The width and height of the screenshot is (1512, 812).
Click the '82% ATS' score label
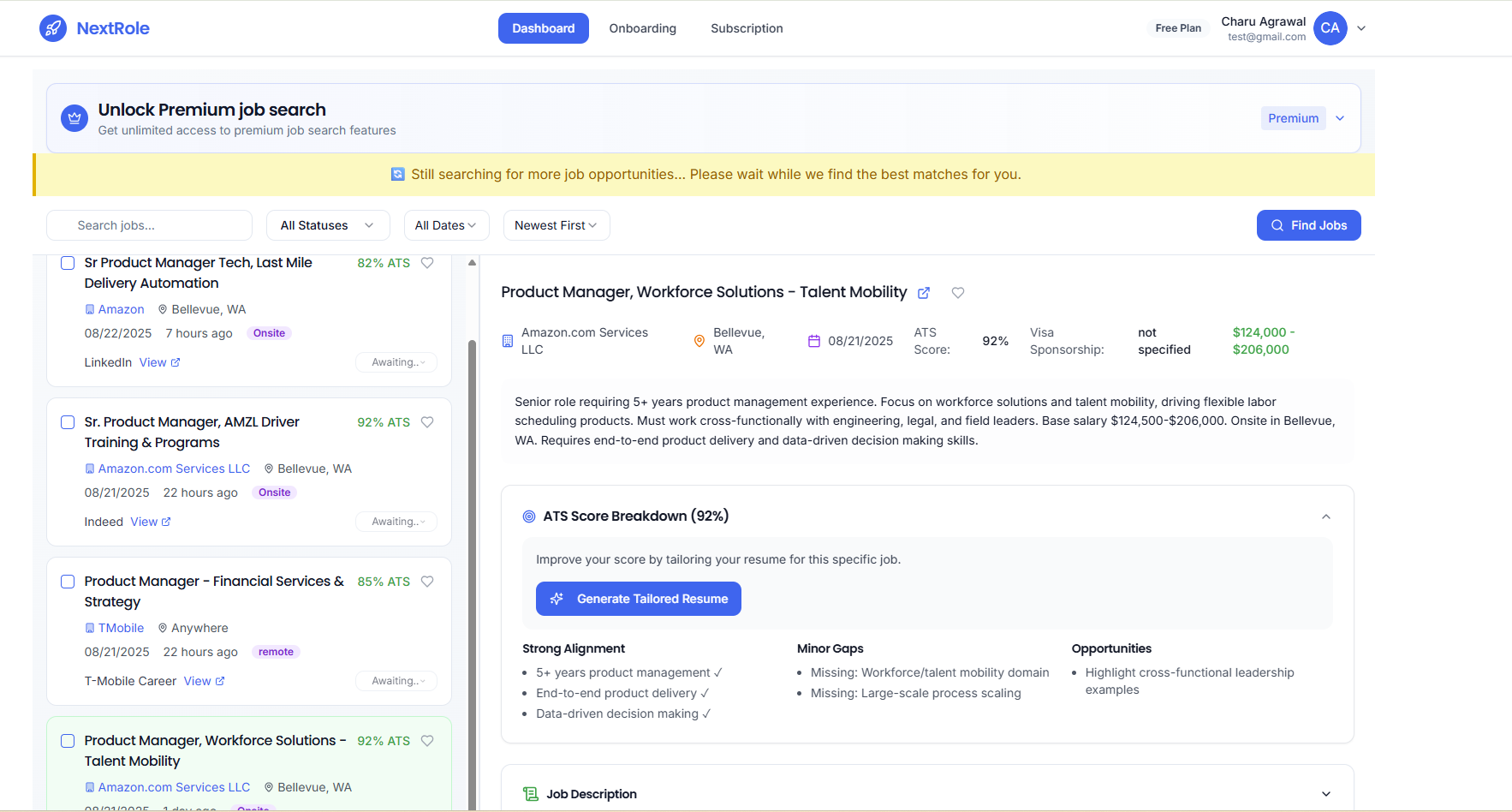[384, 263]
